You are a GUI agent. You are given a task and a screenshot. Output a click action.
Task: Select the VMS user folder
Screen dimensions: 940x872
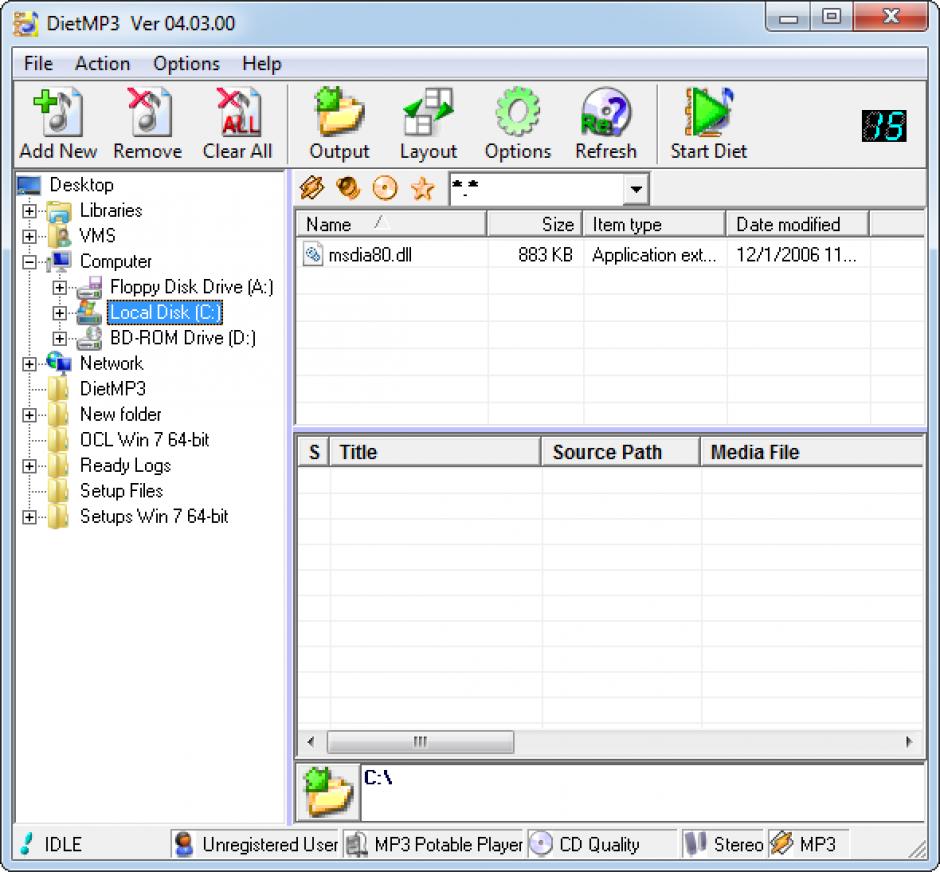pyautogui.click(x=98, y=236)
